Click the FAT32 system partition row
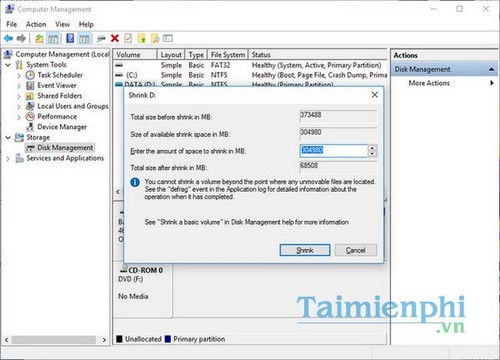This screenshot has height=360, width=500. tap(250, 65)
